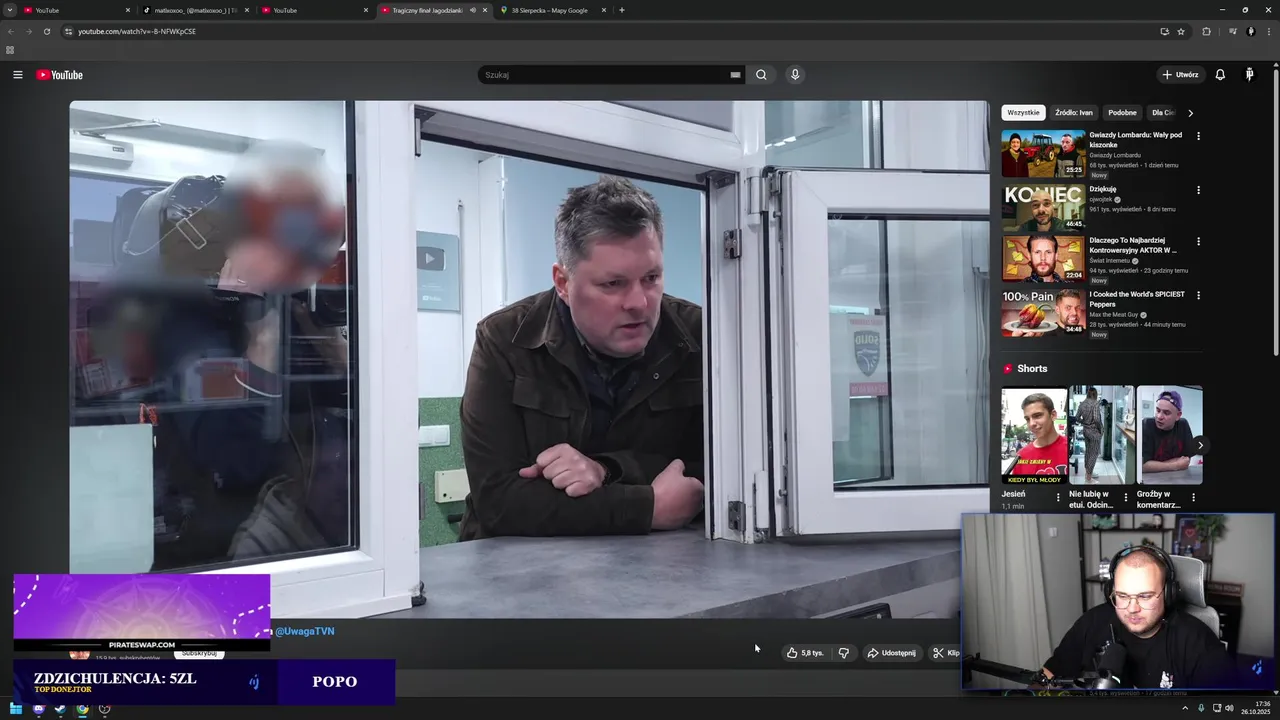The width and height of the screenshot is (1280, 720).
Task: Click the youtube.com address bar
Action: click(615, 31)
